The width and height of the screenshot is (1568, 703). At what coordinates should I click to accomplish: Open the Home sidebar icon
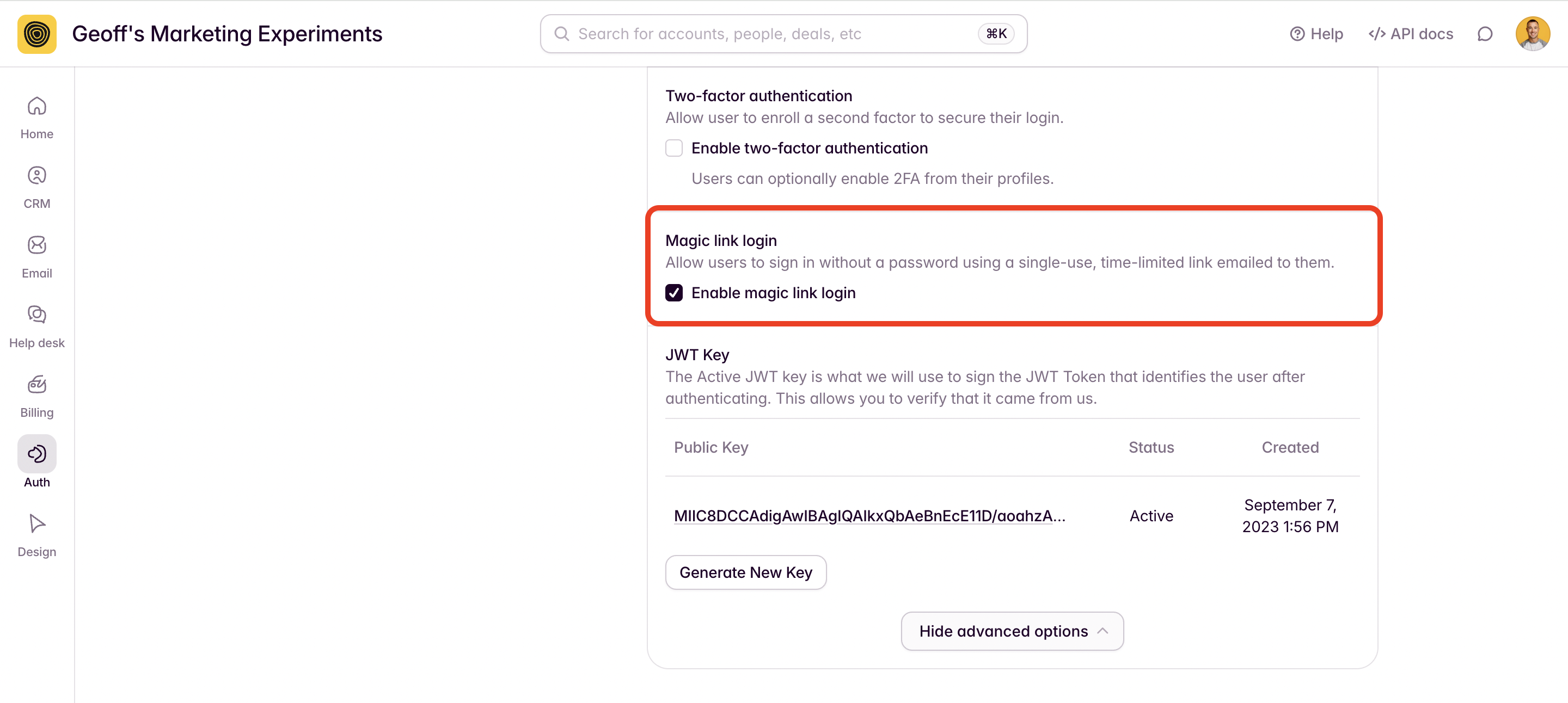[x=36, y=106]
